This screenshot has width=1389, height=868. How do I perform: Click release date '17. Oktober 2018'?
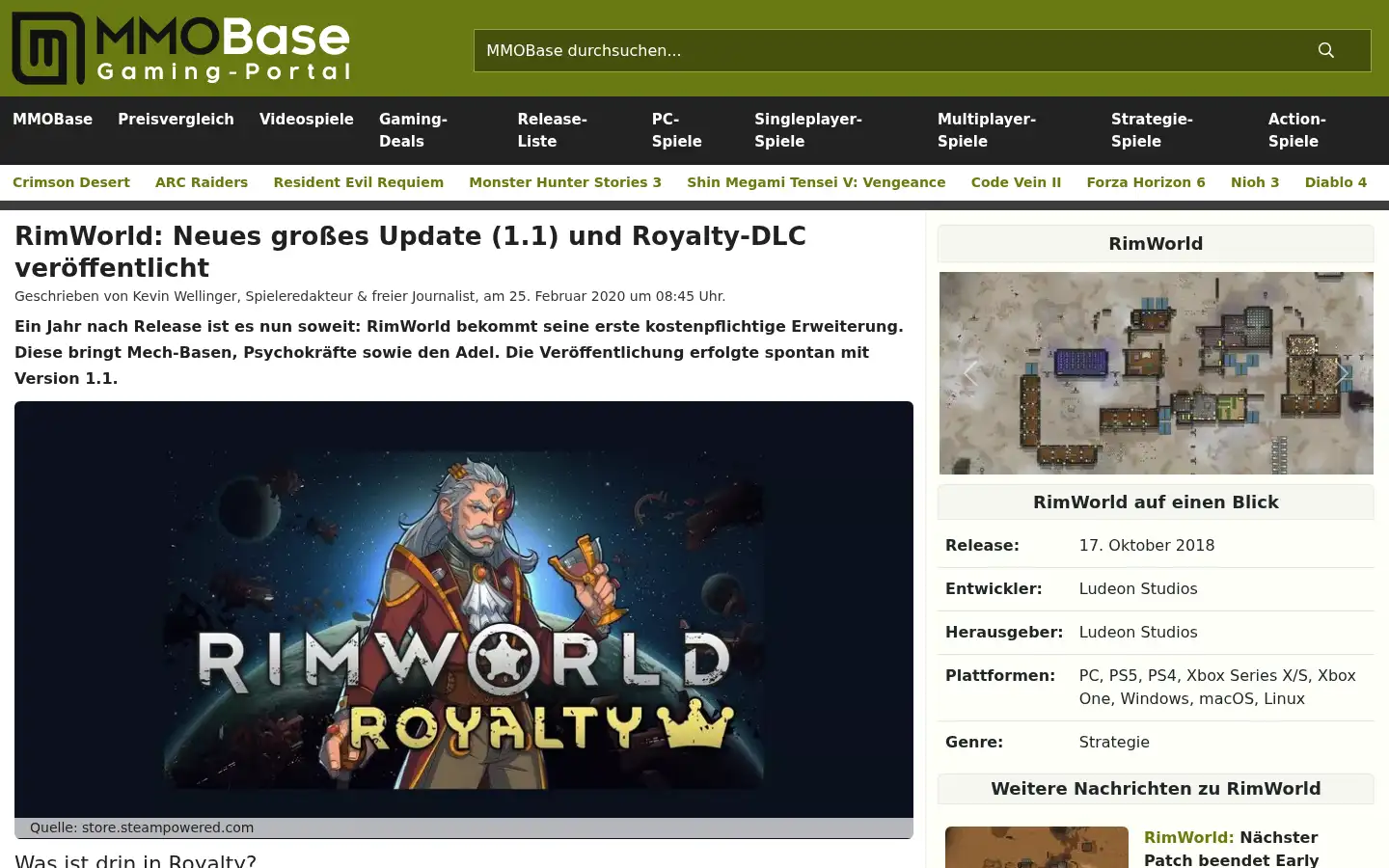click(1147, 546)
